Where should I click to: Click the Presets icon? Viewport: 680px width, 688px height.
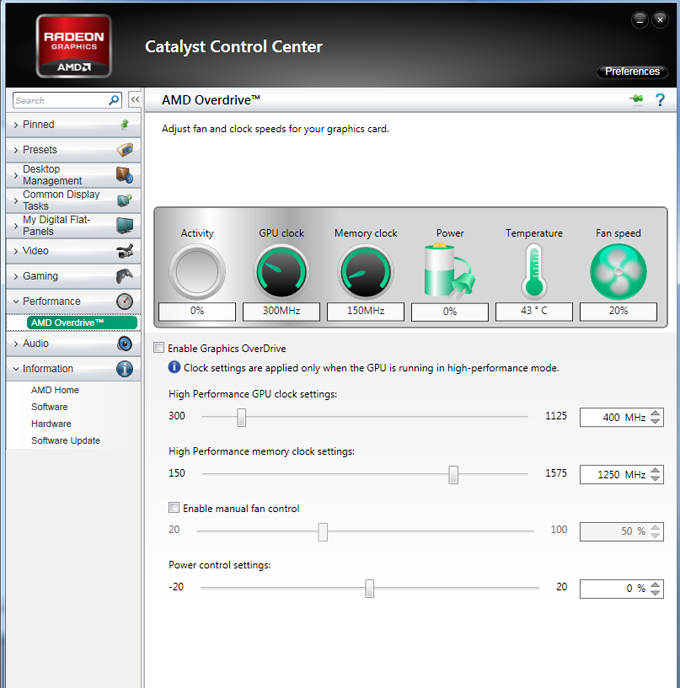click(125, 150)
